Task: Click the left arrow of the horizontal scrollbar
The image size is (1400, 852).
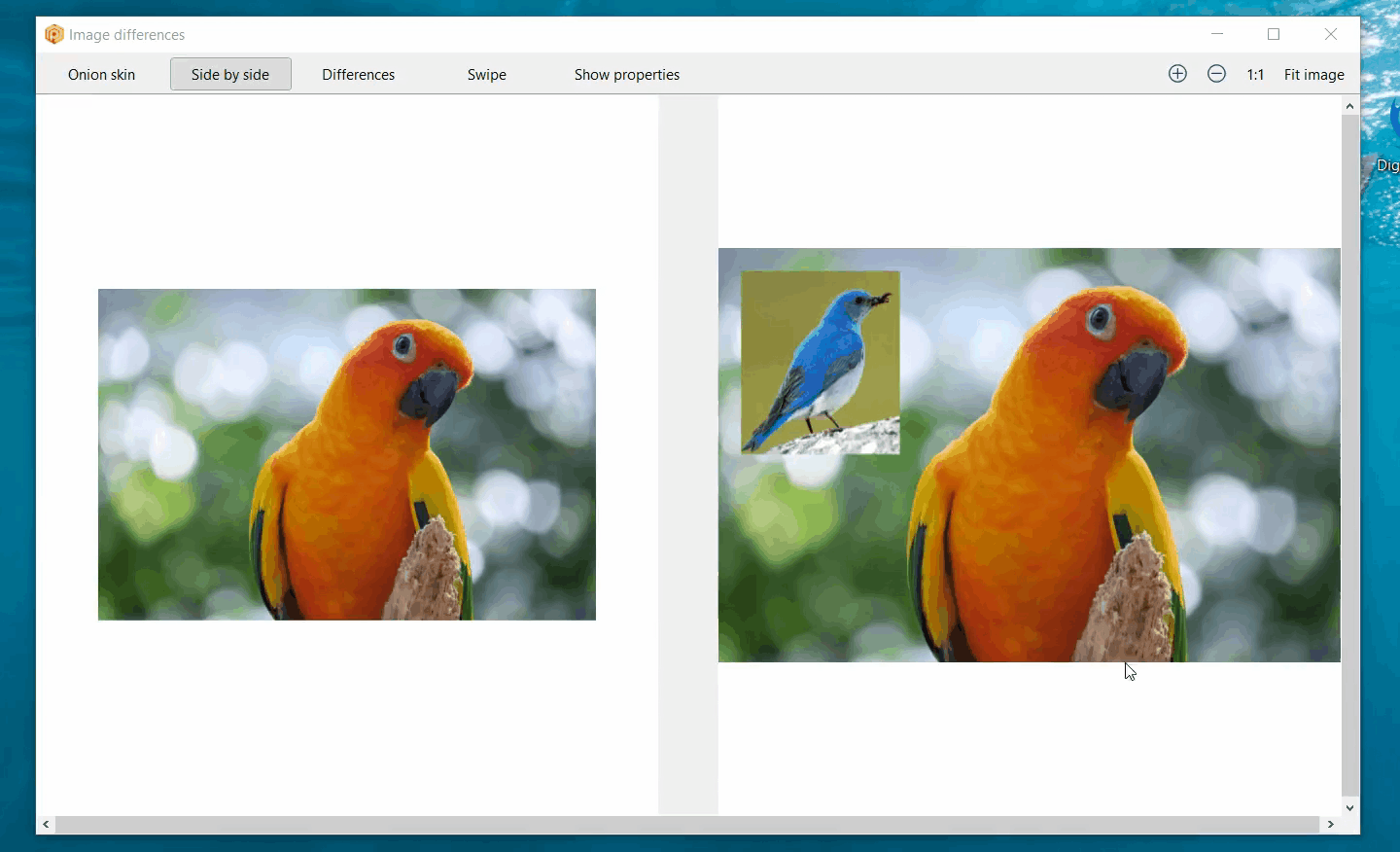Action: 47,825
